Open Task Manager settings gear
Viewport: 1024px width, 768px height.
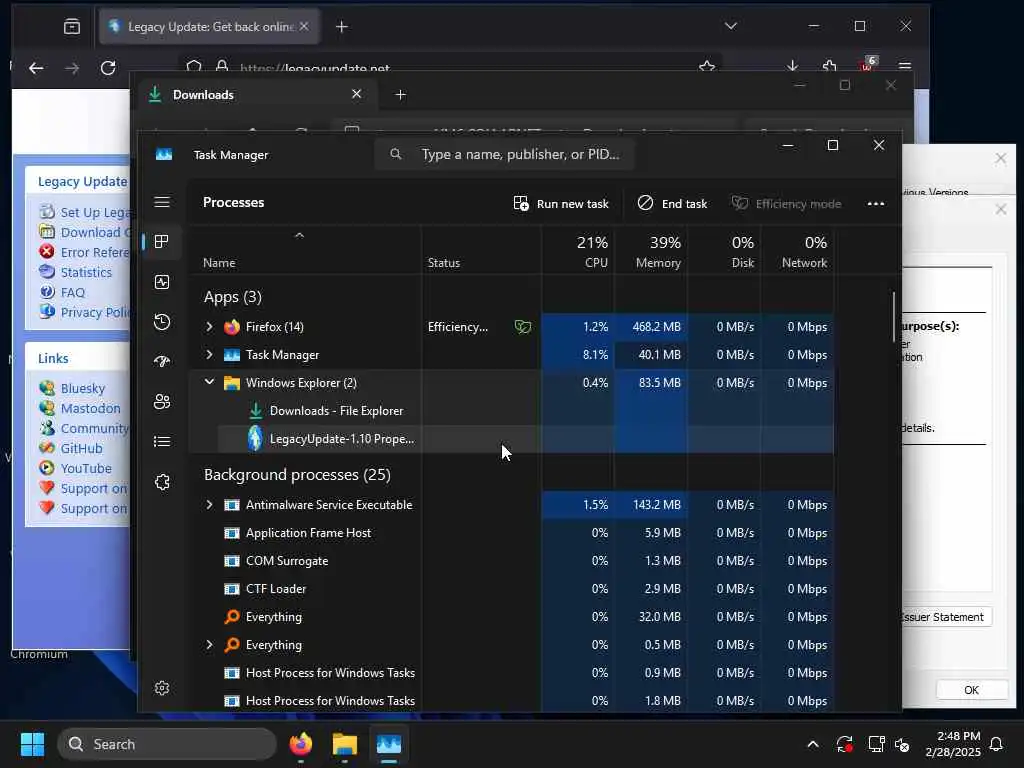click(162, 688)
